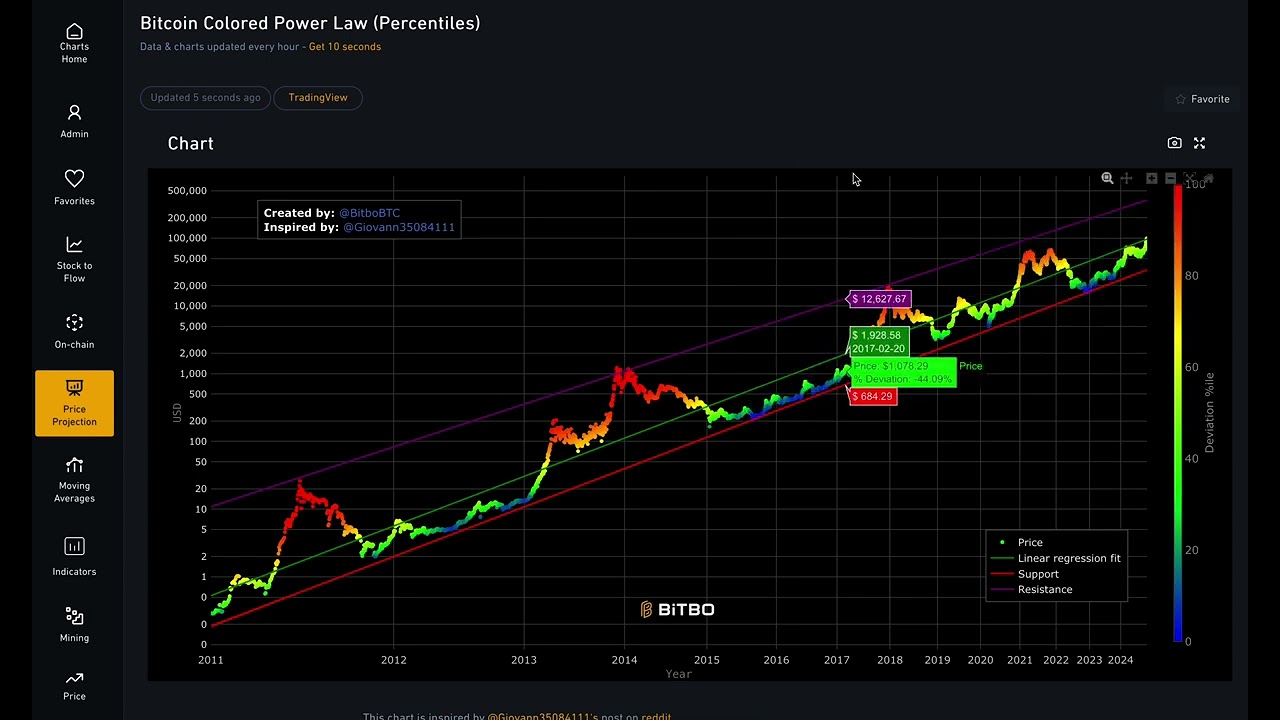This screenshot has width=1280, height=720.
Task: Click the $ 1,928.58 regression tooltip label
Action: coord(878,342)
